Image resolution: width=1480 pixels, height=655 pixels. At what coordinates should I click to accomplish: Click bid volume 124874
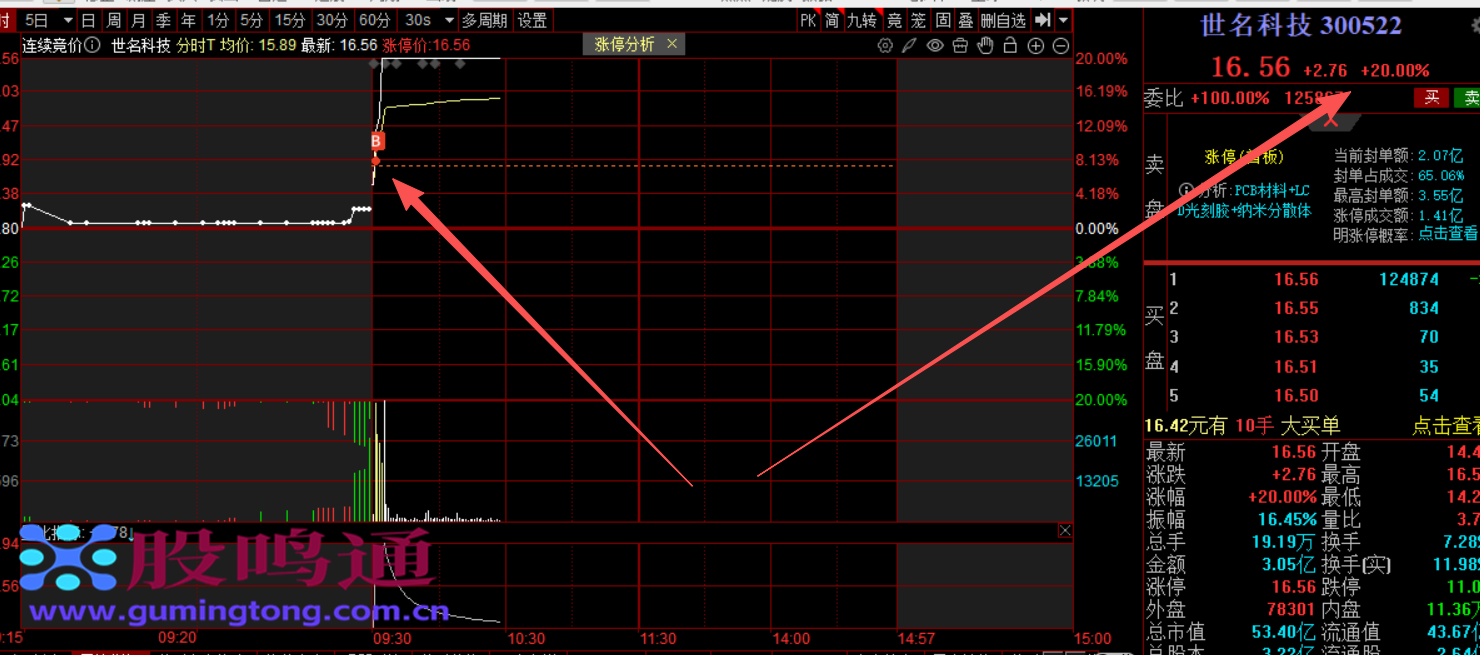(x=1409, y=280)
